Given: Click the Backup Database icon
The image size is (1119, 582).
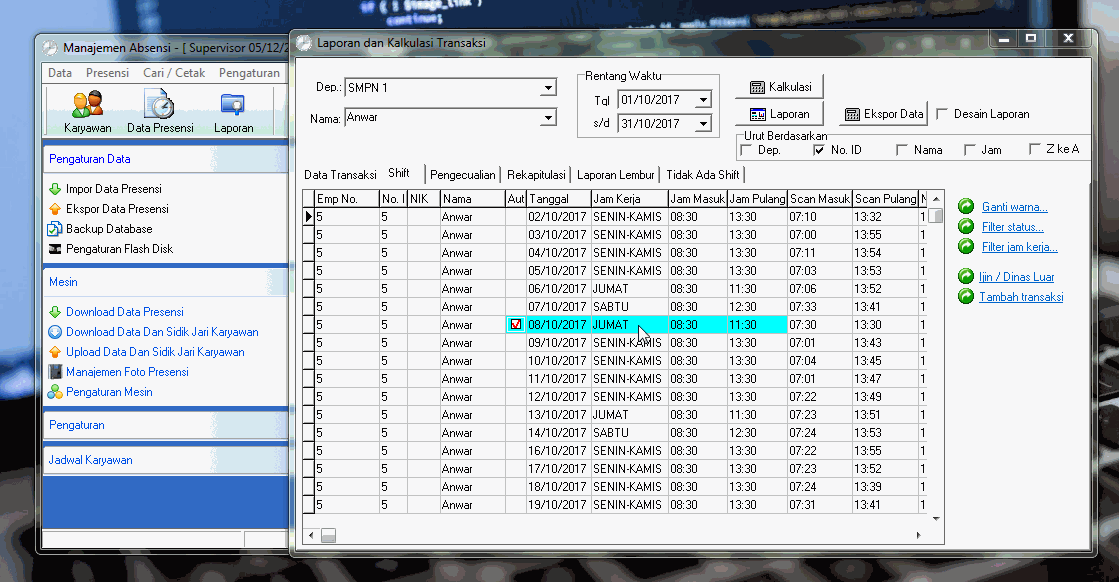Looking at the screenshot, I should 55,229.
